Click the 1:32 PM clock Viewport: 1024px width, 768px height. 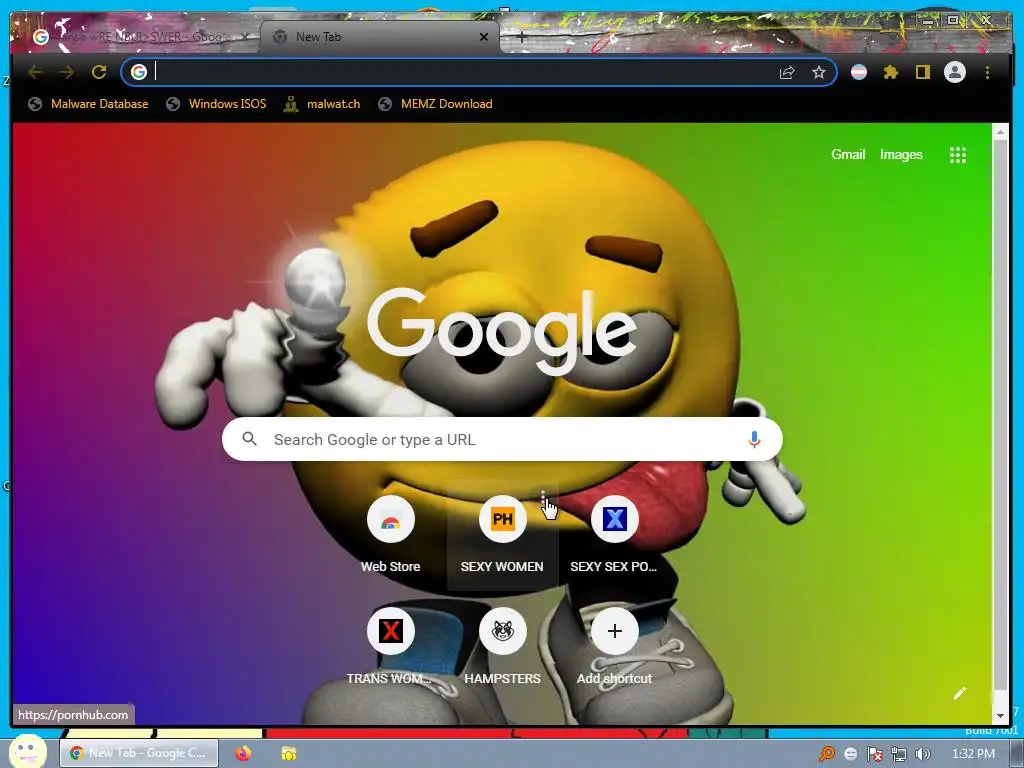pyautogui.click(x=973, y=754)
